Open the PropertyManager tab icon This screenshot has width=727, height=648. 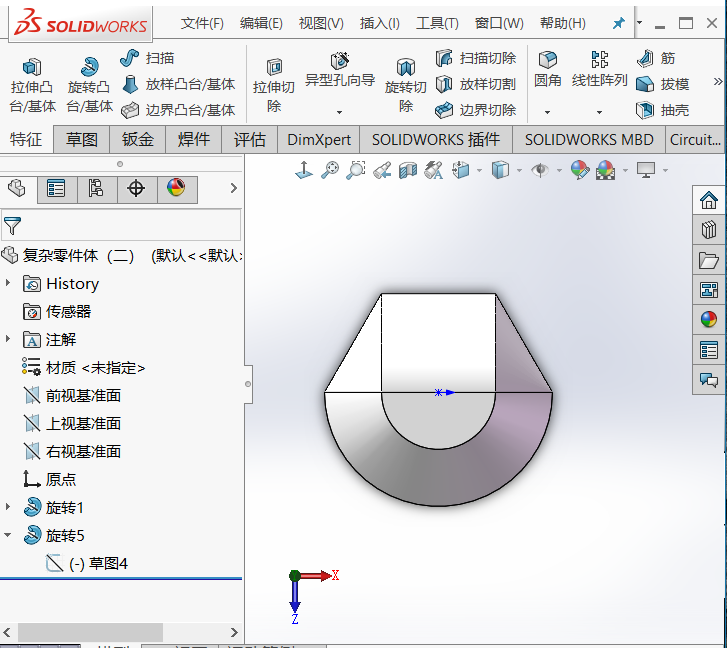pyautogui.click(x=56, y=188)
